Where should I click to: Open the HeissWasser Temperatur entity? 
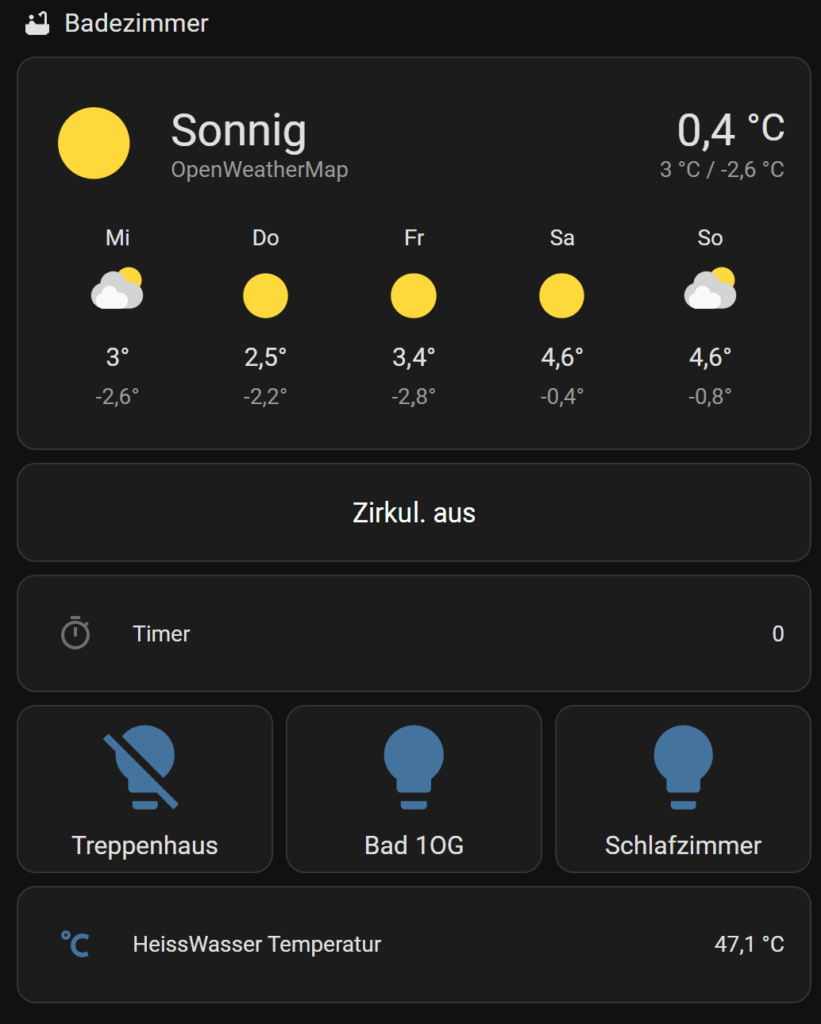(257, 944)
